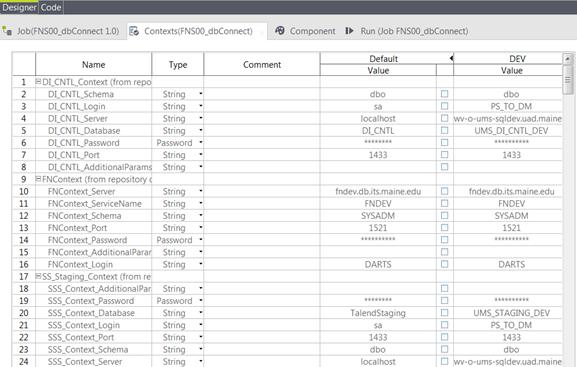
Task: Click the scrollbar up arrow
Action: coord(567,59)
